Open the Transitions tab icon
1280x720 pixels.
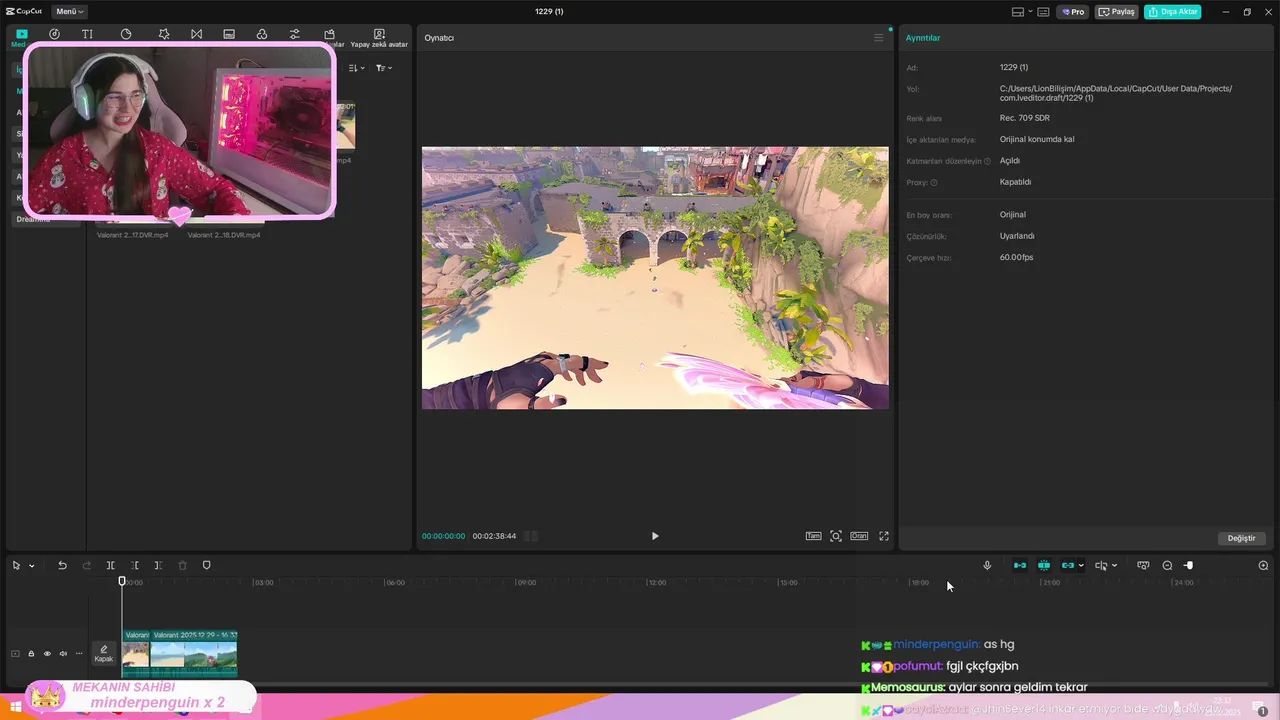[x=196, y=34]
